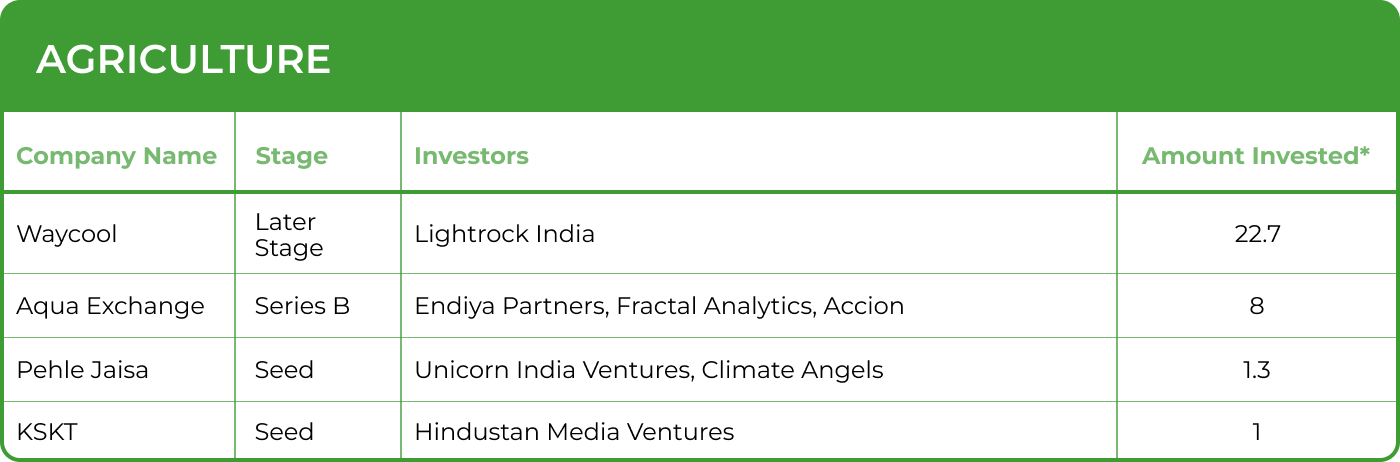The height and width of the screenshot is (462, 1400).
Task: Select the Pehle Jaisa company cell
Action: point(82,370)
